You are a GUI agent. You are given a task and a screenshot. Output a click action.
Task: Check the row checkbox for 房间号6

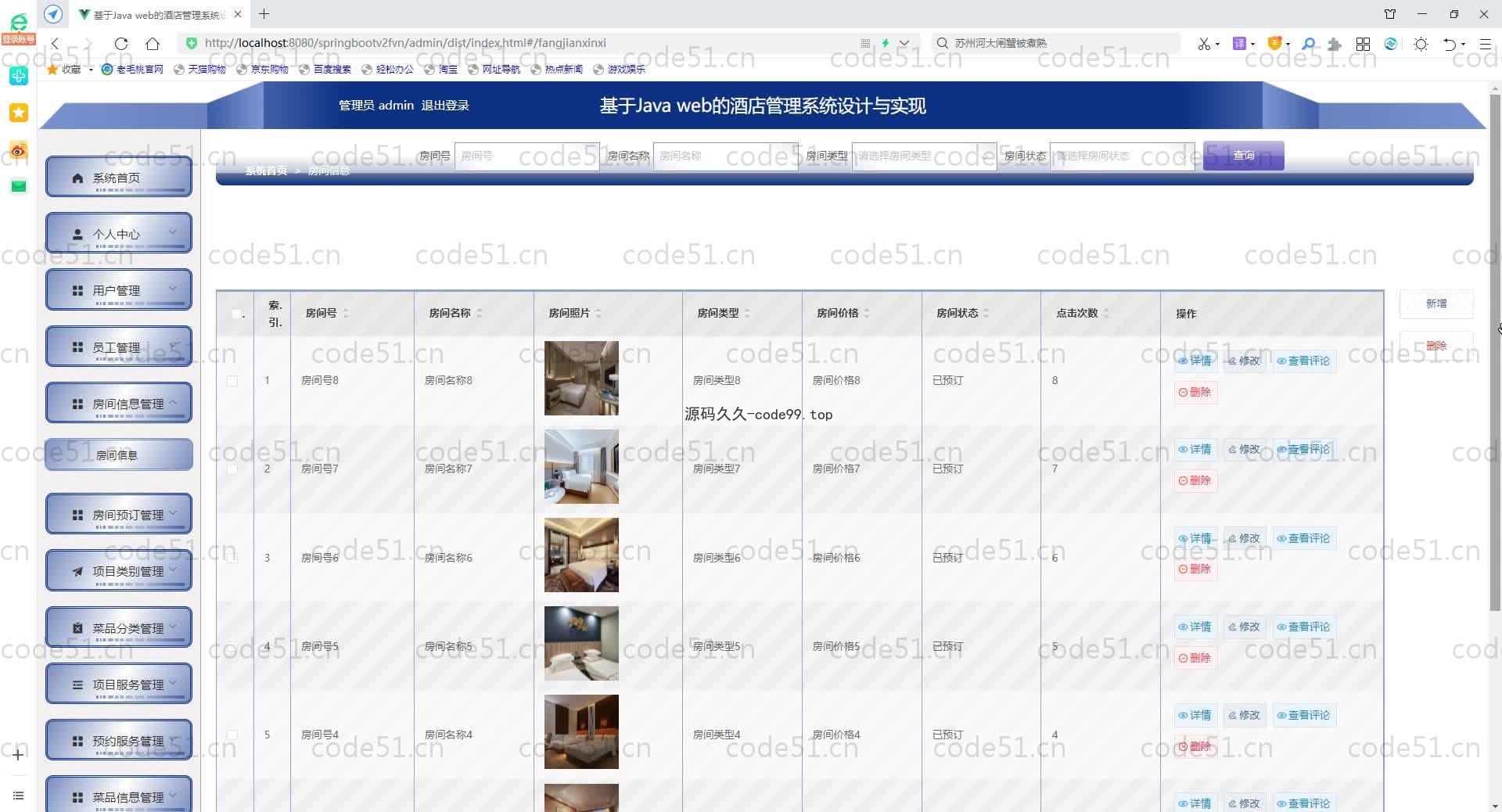click(x=232, y=558)
